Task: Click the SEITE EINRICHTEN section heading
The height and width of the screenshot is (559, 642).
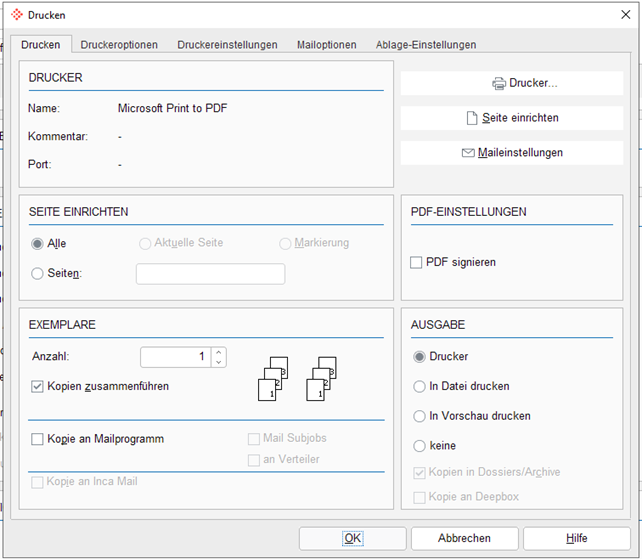Action: (x=79, y=212)
